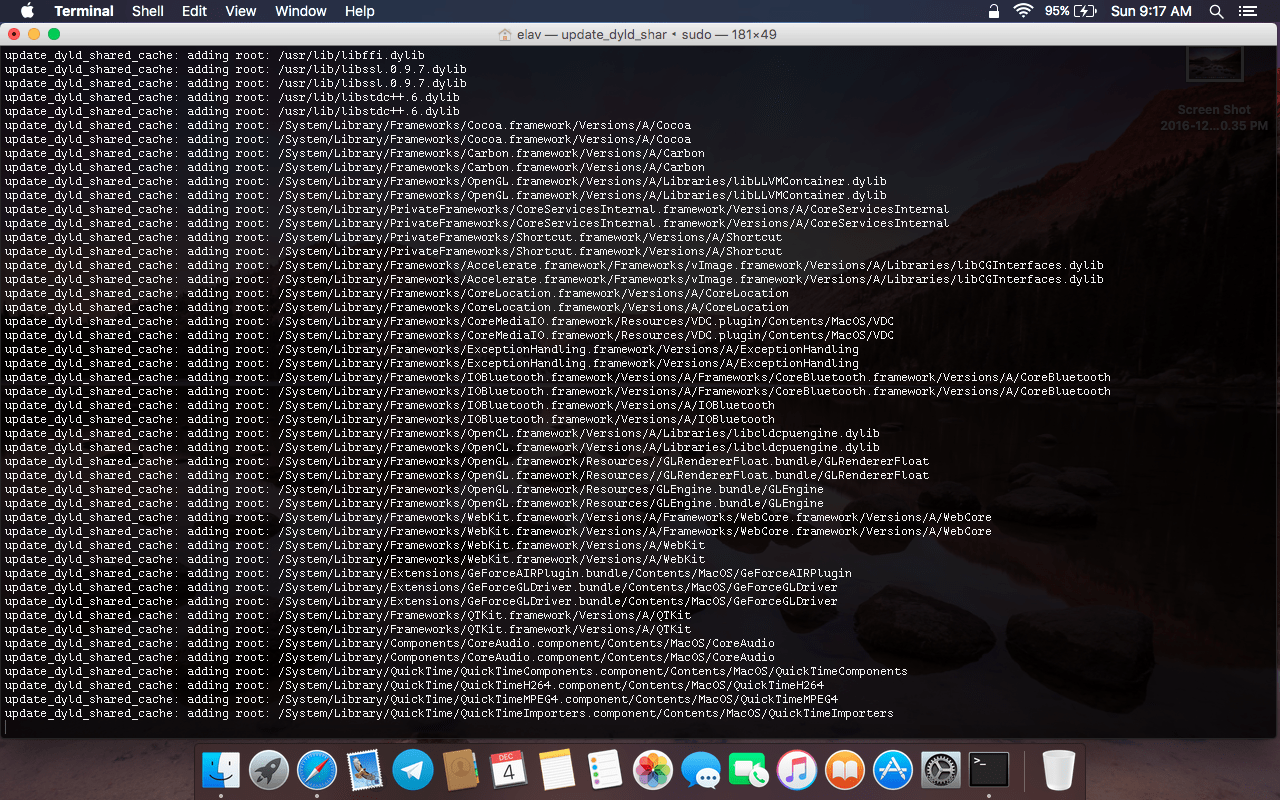This screenshot has height=800, width=1280.
Task: Open the Apple menu
Action: point(27,11)
